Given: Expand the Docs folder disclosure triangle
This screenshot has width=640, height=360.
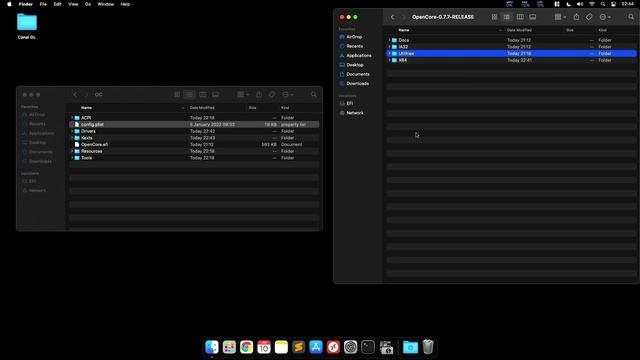Looking at the screenshot, I should (389, 40).
